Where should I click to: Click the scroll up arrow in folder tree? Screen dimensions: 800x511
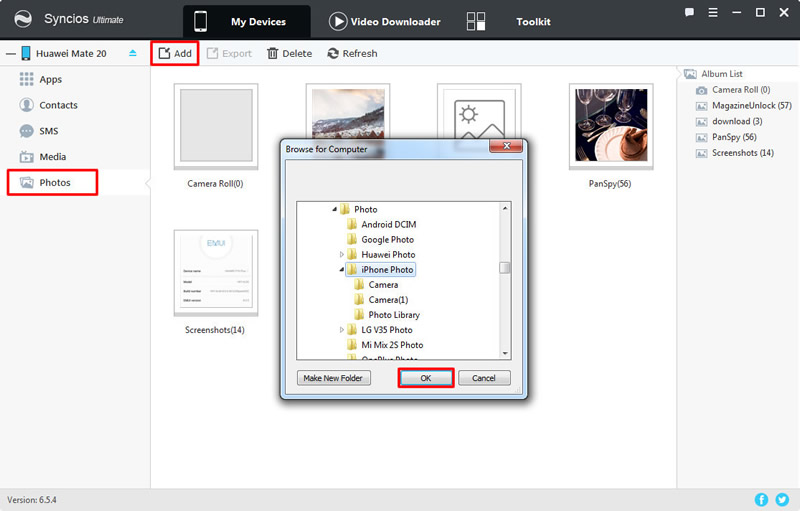point(505,208)
